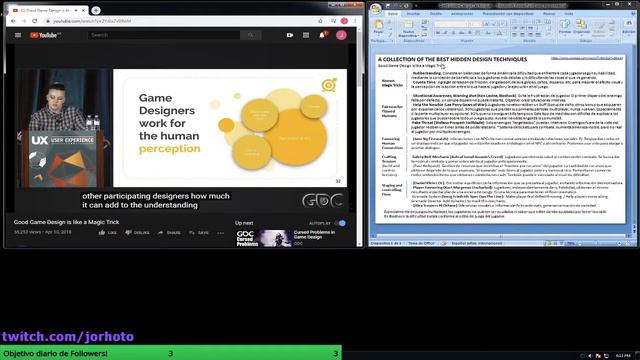
Task: Toggle YouTube Autoplay switch
Action: (x=340, y=223)
